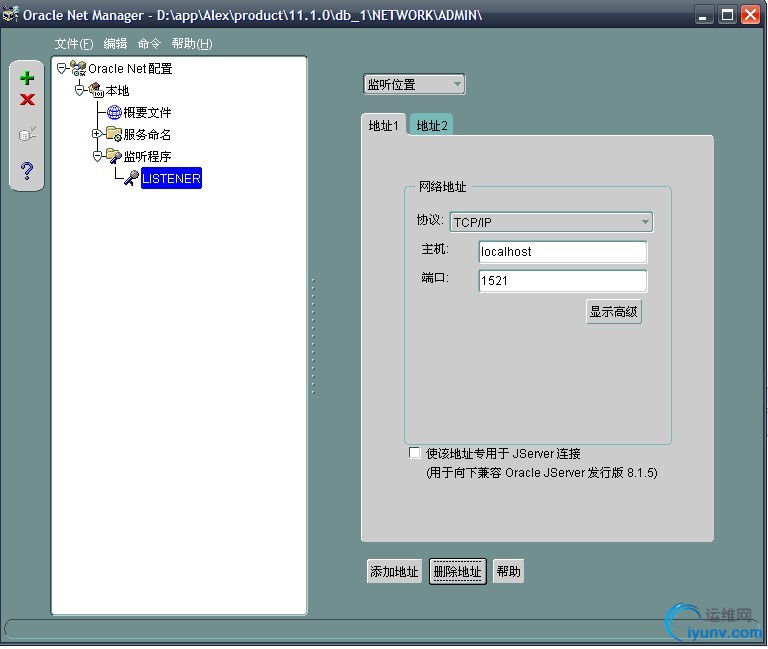This screenshot has width=768, height=649.
Task: Click the 删除地址 button
Action: tap(457, 571)
